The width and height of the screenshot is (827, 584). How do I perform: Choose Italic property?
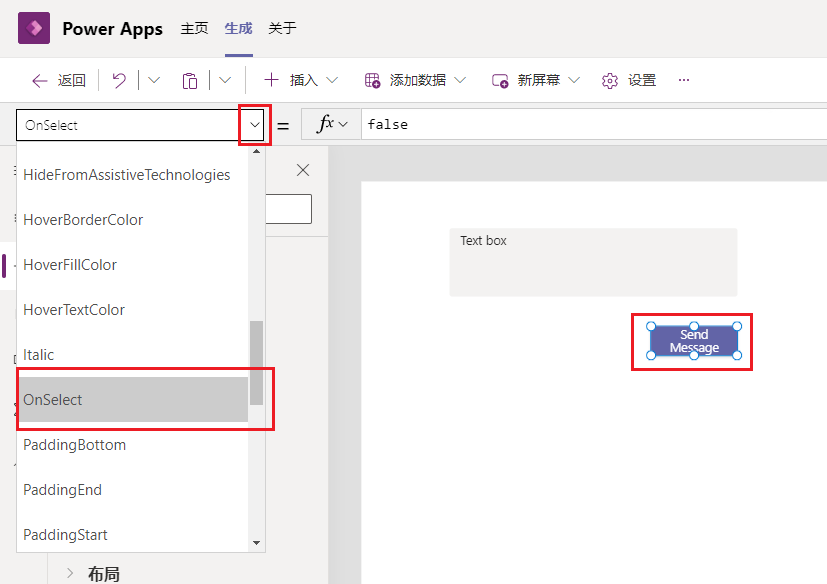pos(132,355)
